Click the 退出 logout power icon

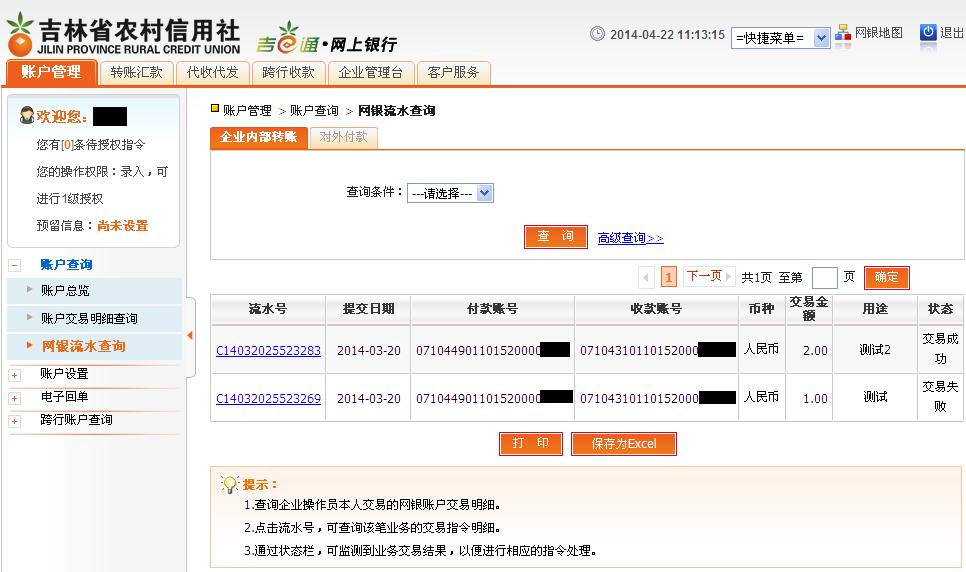[928, 33]
